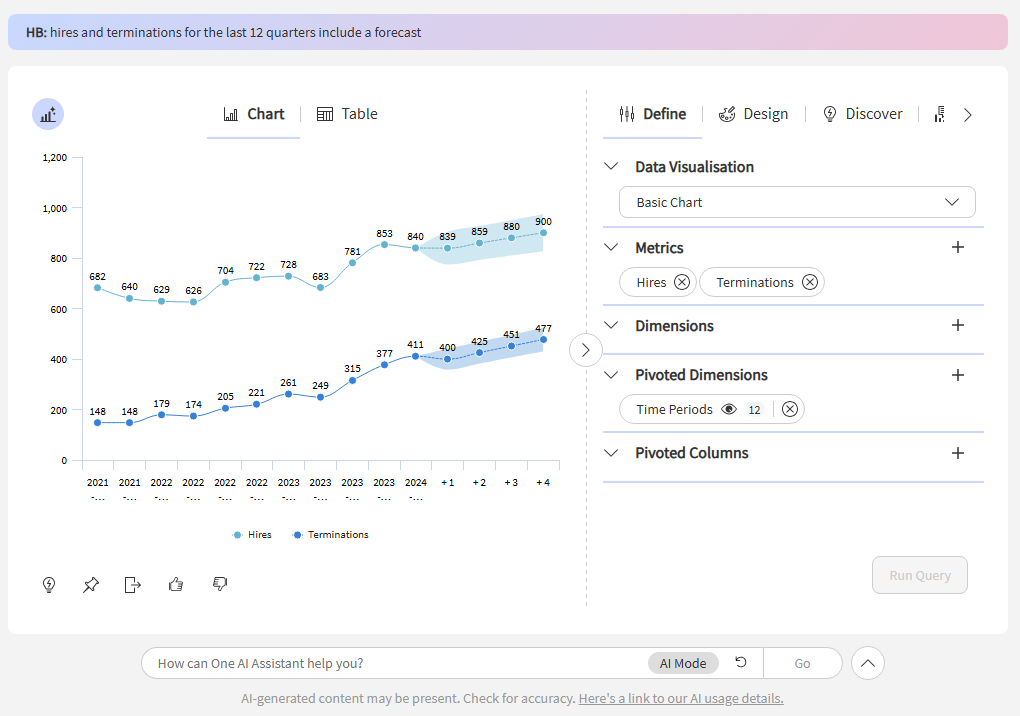Collapse the Data Visualisation section
1020x716 pixels.
click(612, 167)
